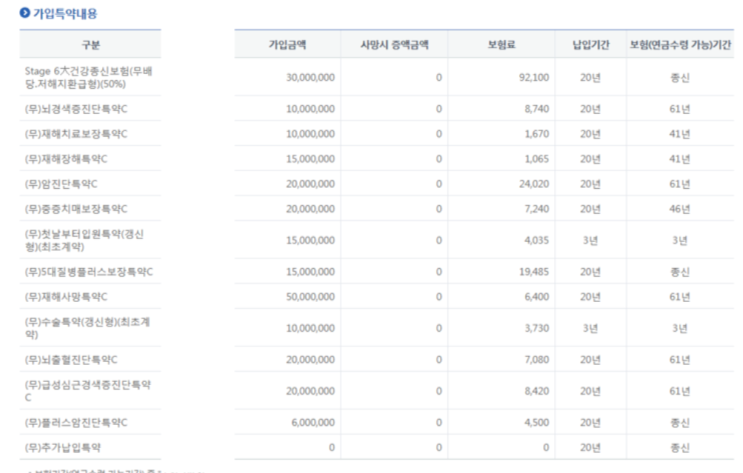Click the 50,000,000 amount for 재해사망특약C
Screen dimensions: 743x473
coord(310,297)
